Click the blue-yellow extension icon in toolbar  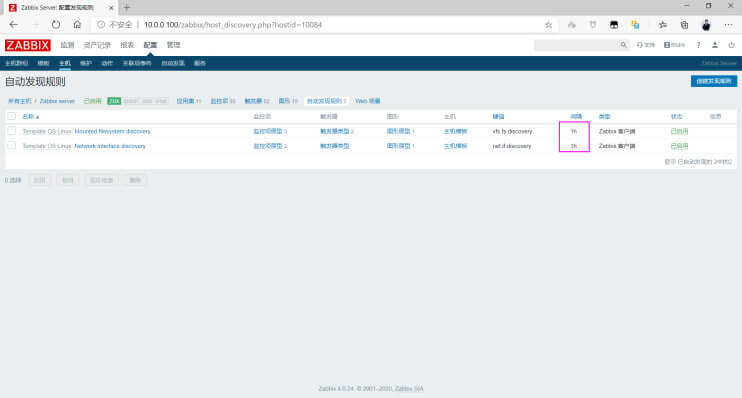(636, 25)
